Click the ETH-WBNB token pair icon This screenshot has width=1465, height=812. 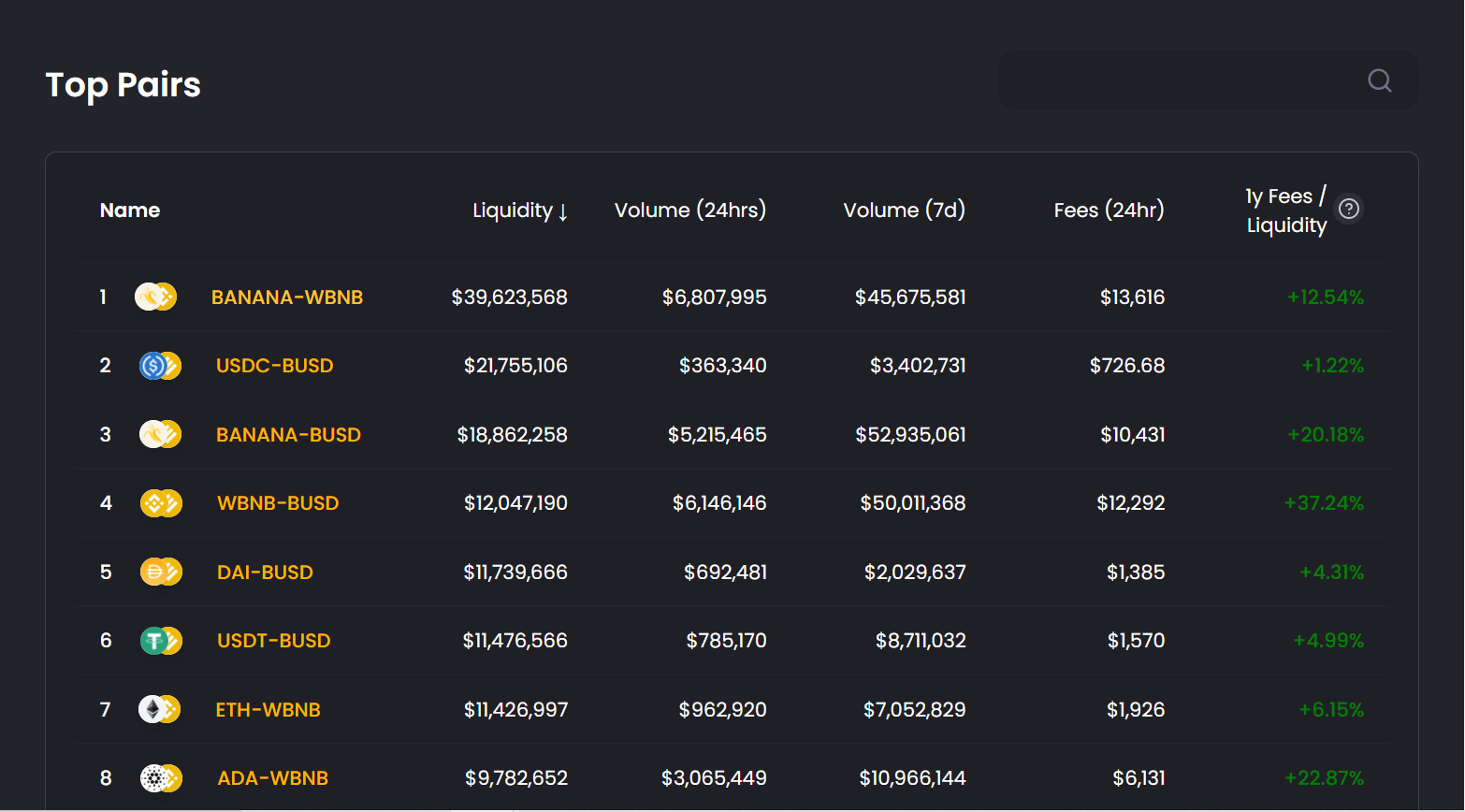(160, 709)
